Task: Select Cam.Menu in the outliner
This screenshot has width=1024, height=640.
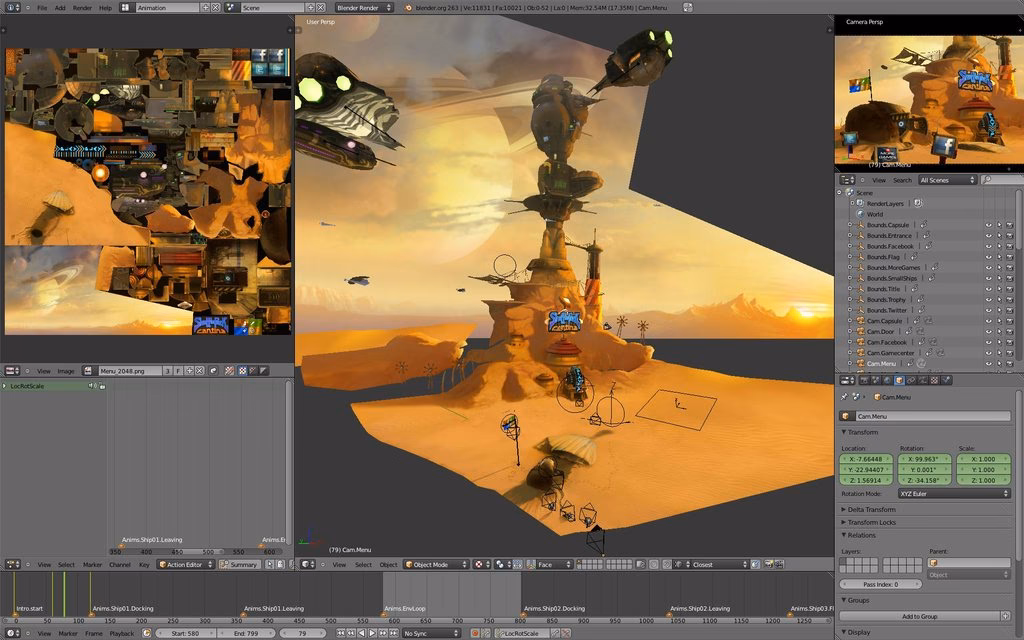Action: pos(881,364)
